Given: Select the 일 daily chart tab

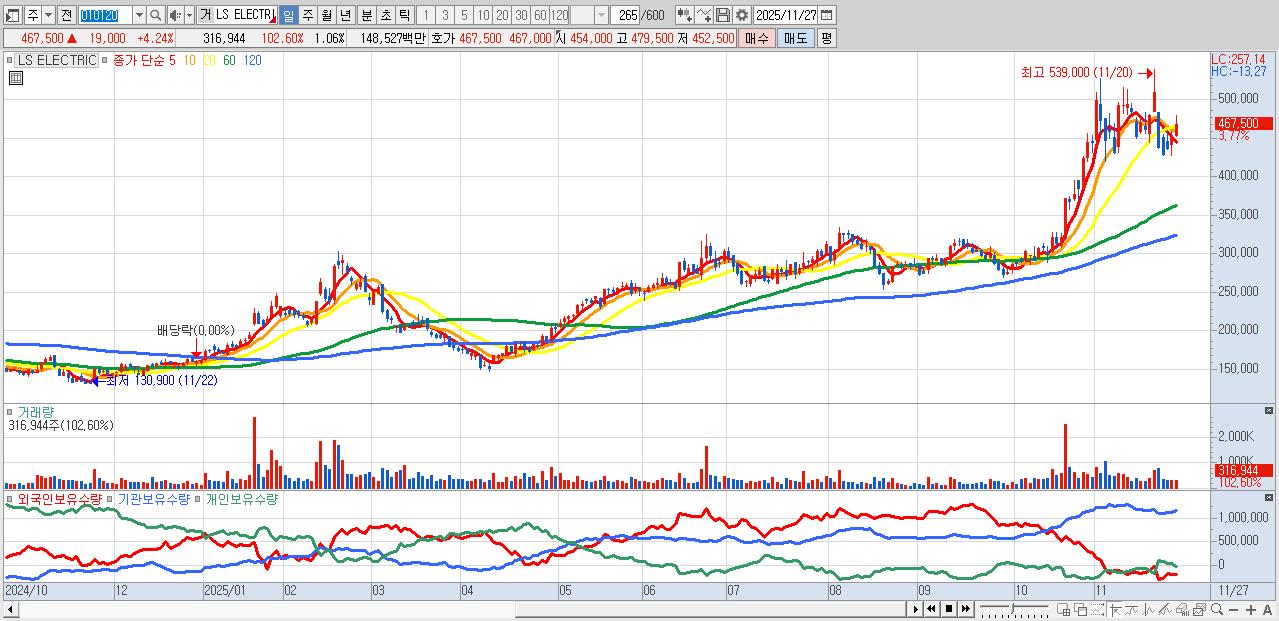Looking at the screenshot, I should point(288,15).
